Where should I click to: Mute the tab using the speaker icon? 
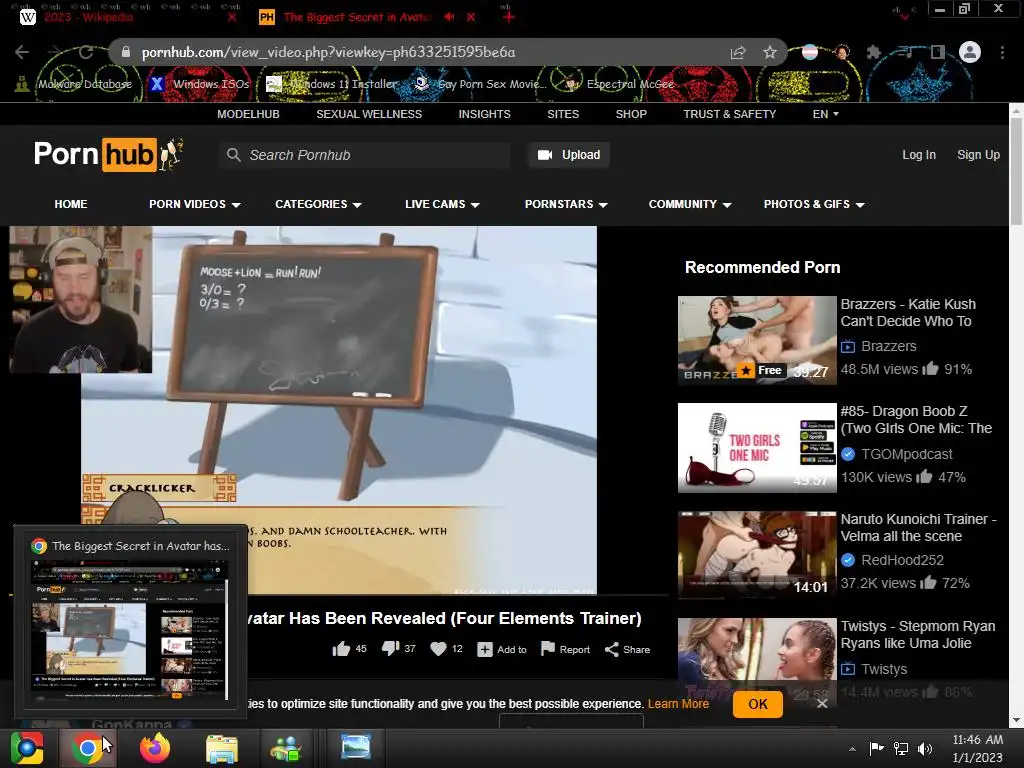tap(449, 17)
